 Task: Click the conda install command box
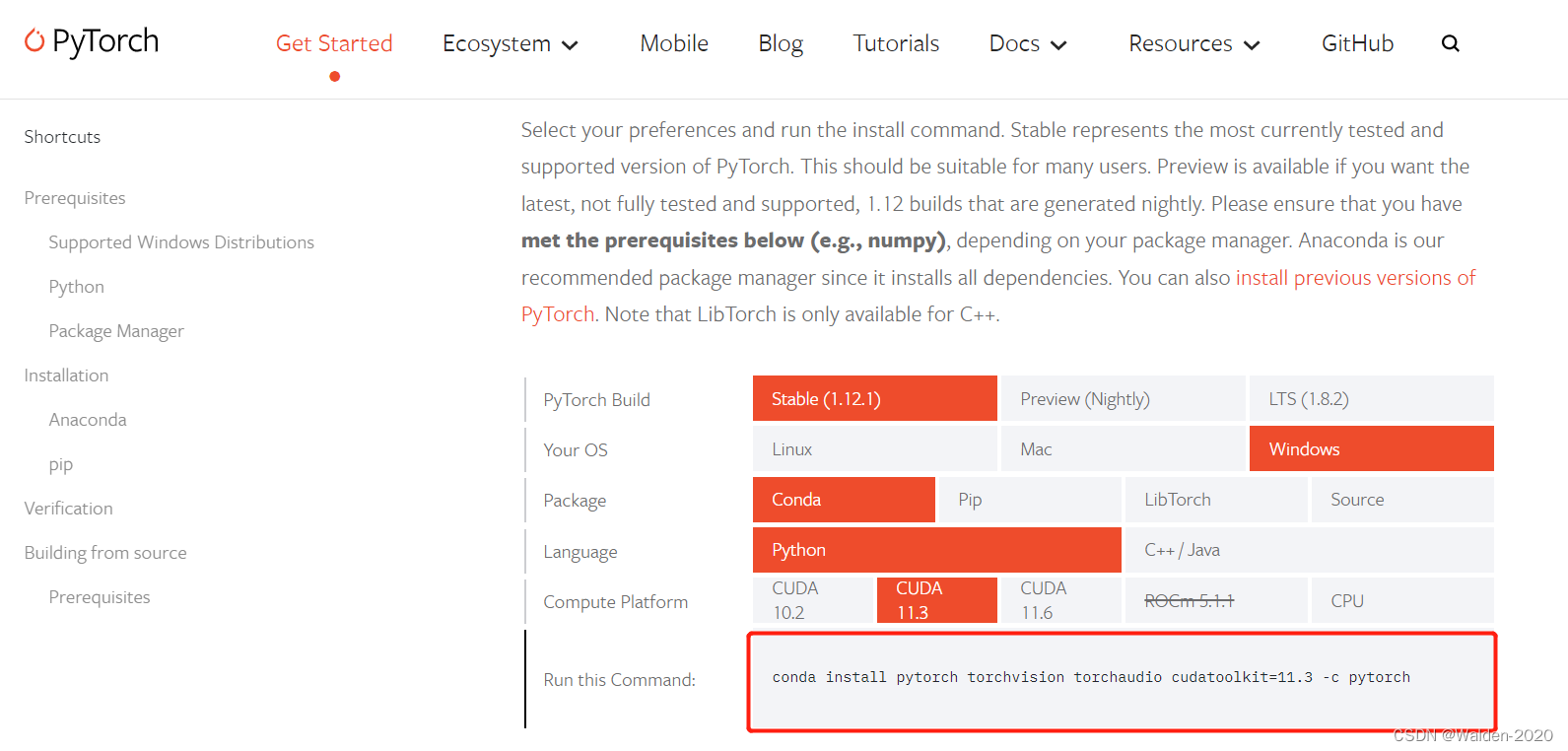coord(1122,682)
